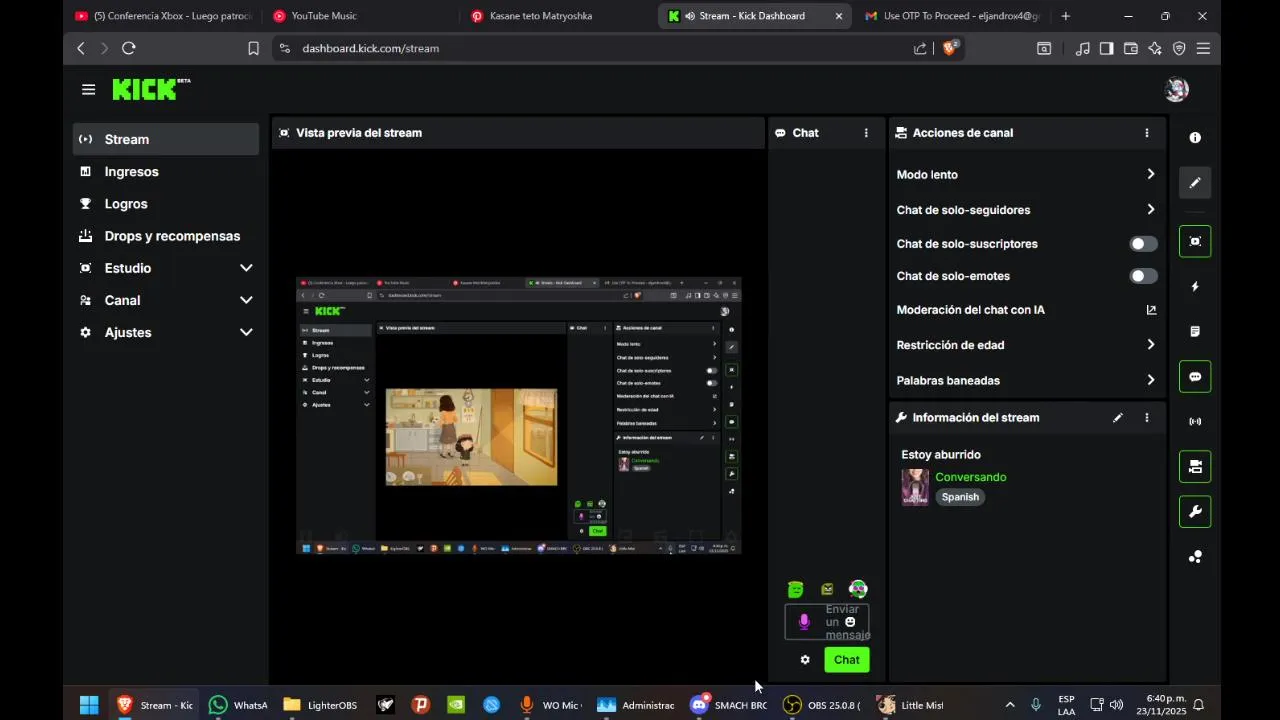Switch to Use OTP To Proceed tab
The width and height of the screenshot is (1280, 720).
click(952, 16)
